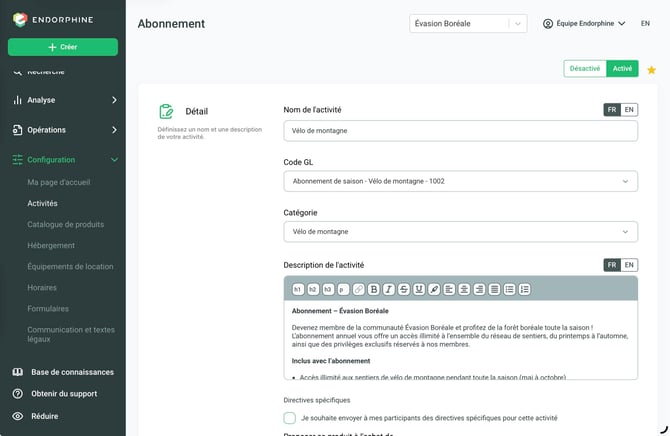Screen dimensions: 670x436
Task: Toggle italic formatting in description editor
Action: pos(389,289)
